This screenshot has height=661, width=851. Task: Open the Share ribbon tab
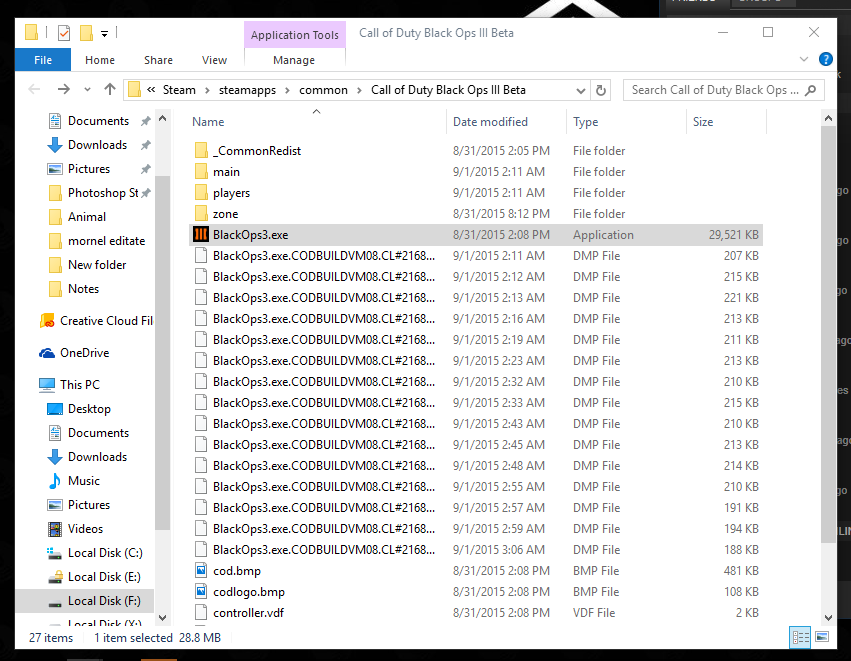coord(158,60)
